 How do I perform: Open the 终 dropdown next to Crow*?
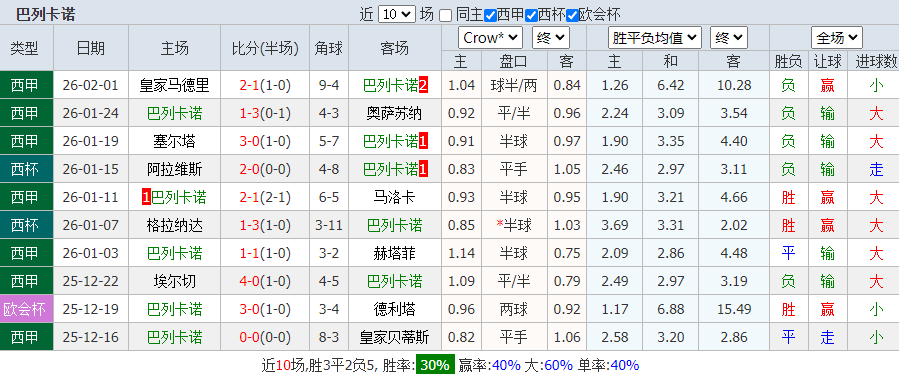[x=550, y=38]
